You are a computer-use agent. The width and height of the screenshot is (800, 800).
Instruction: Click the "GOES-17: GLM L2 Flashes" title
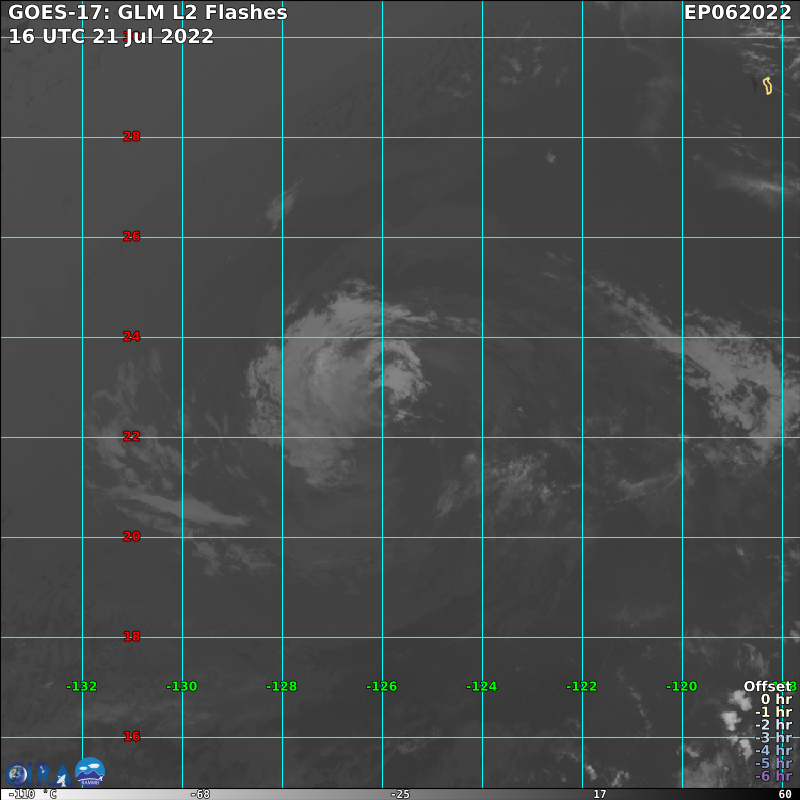148,13
